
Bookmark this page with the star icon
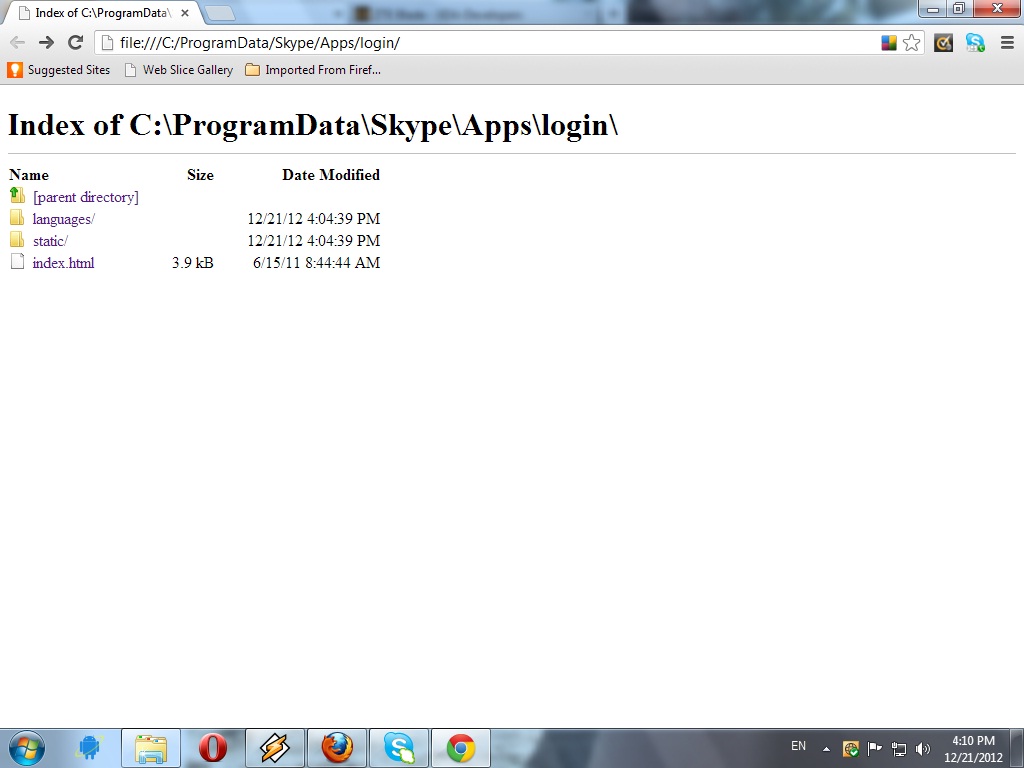[911, 43]
